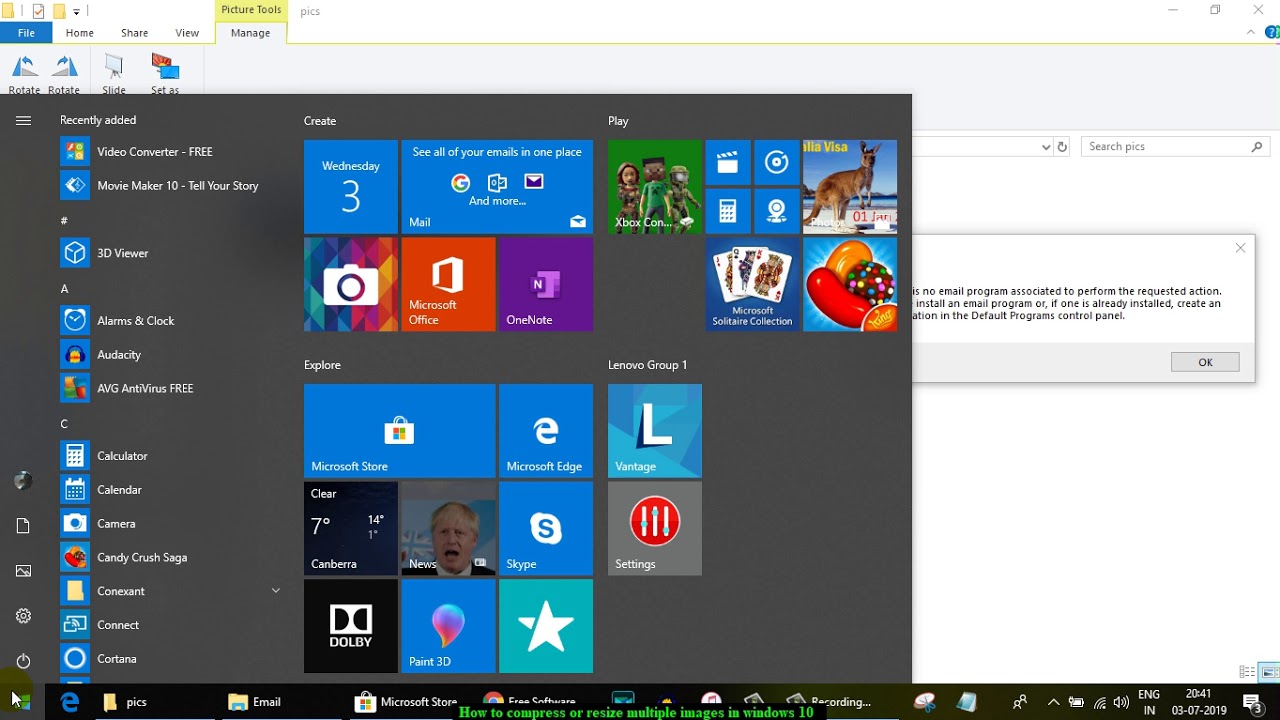Open Lenovo Vantage tile

(x=655, y=431)
